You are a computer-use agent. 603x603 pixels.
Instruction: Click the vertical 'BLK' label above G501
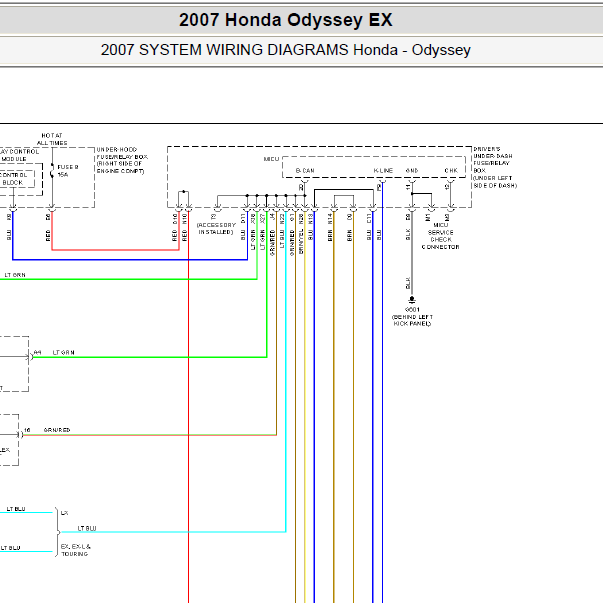[408, 283]
